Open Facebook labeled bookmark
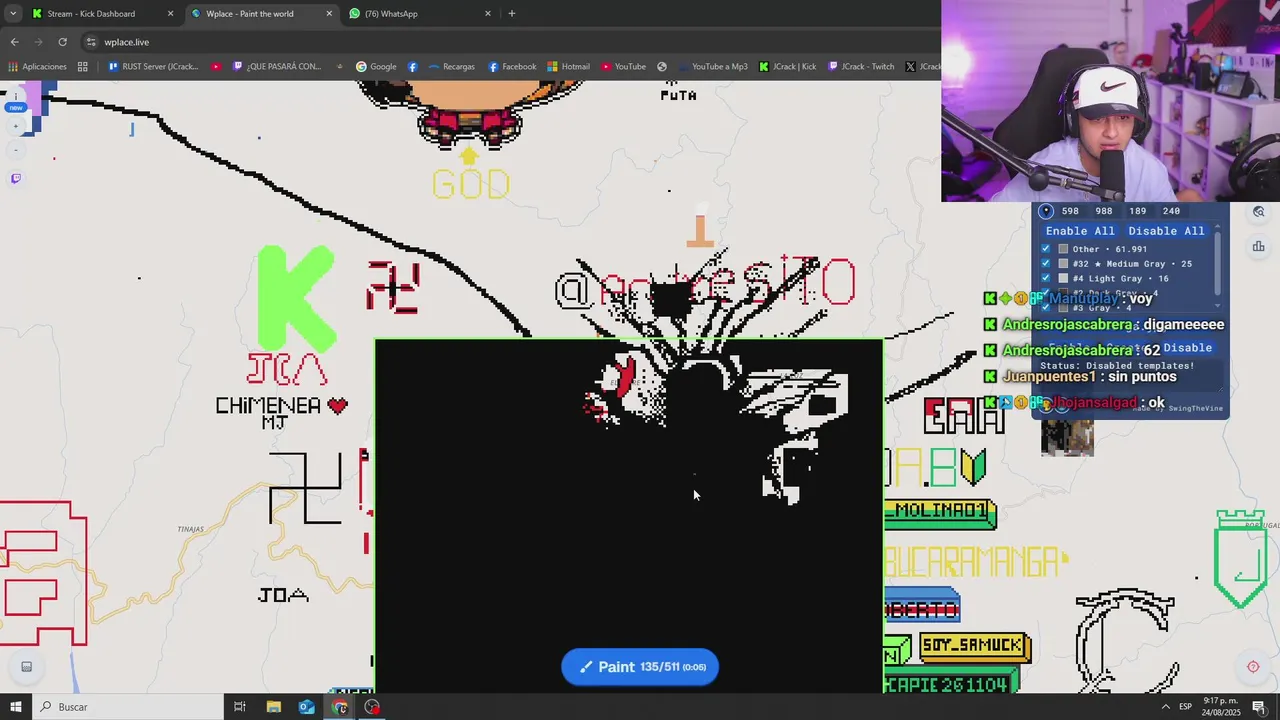 pos(512,67)
